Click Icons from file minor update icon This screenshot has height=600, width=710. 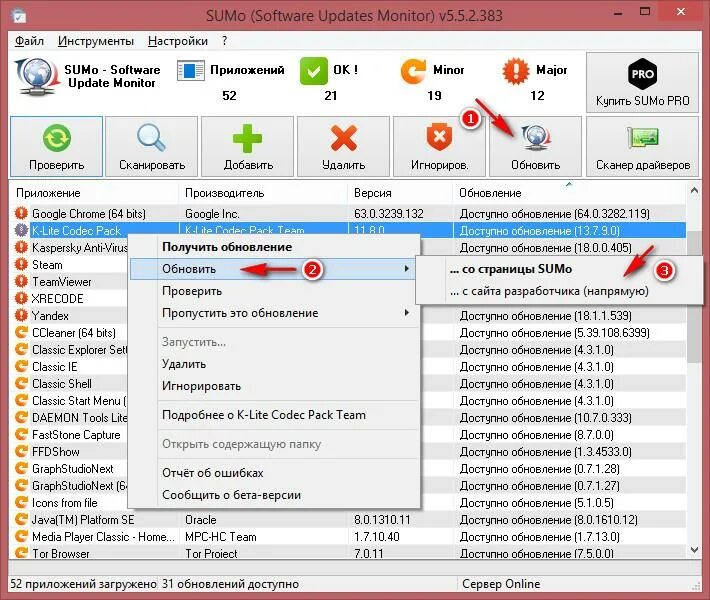tap(21, 503)
